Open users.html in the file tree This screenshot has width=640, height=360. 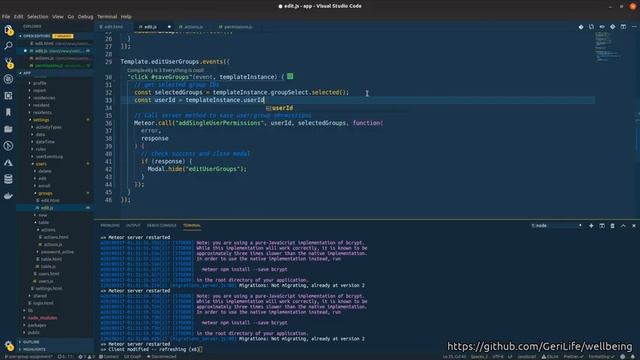[48, 274]
